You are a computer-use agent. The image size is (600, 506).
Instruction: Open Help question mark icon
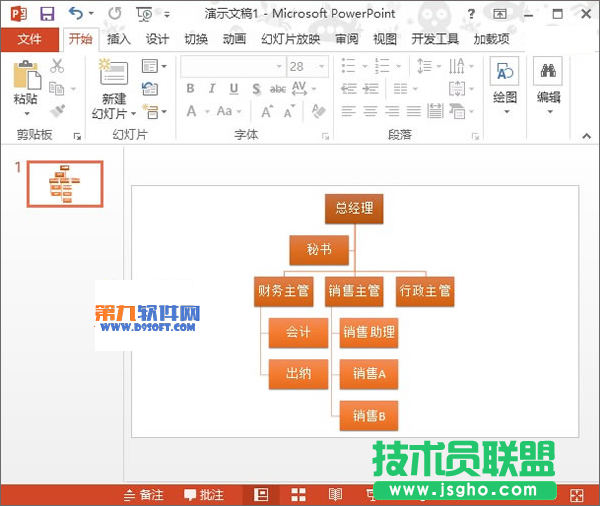pyautogui.click(x=471, y=15)
